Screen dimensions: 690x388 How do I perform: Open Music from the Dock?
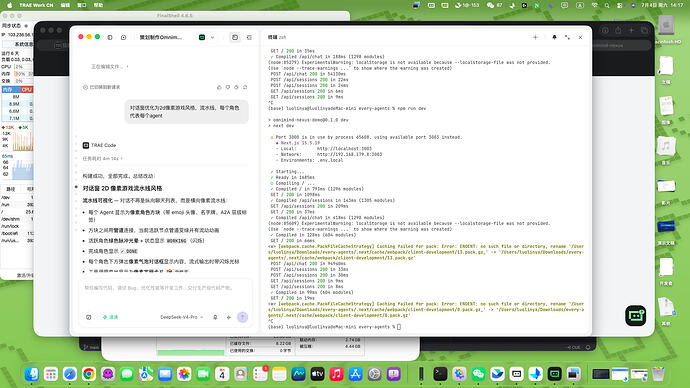336,374
